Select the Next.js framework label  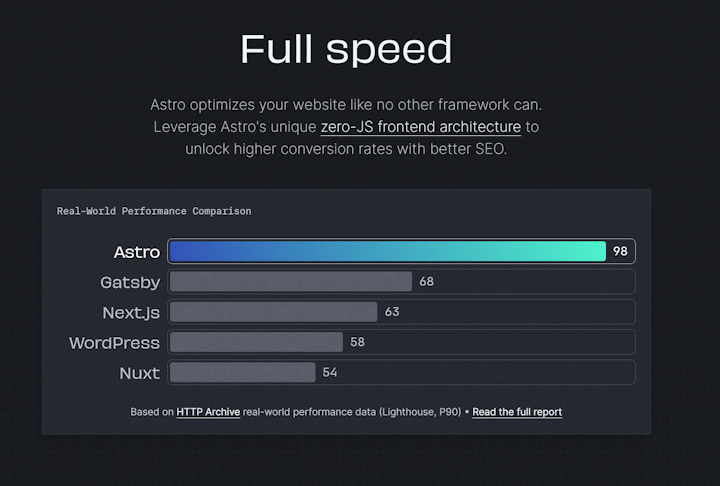coord(131,312)
